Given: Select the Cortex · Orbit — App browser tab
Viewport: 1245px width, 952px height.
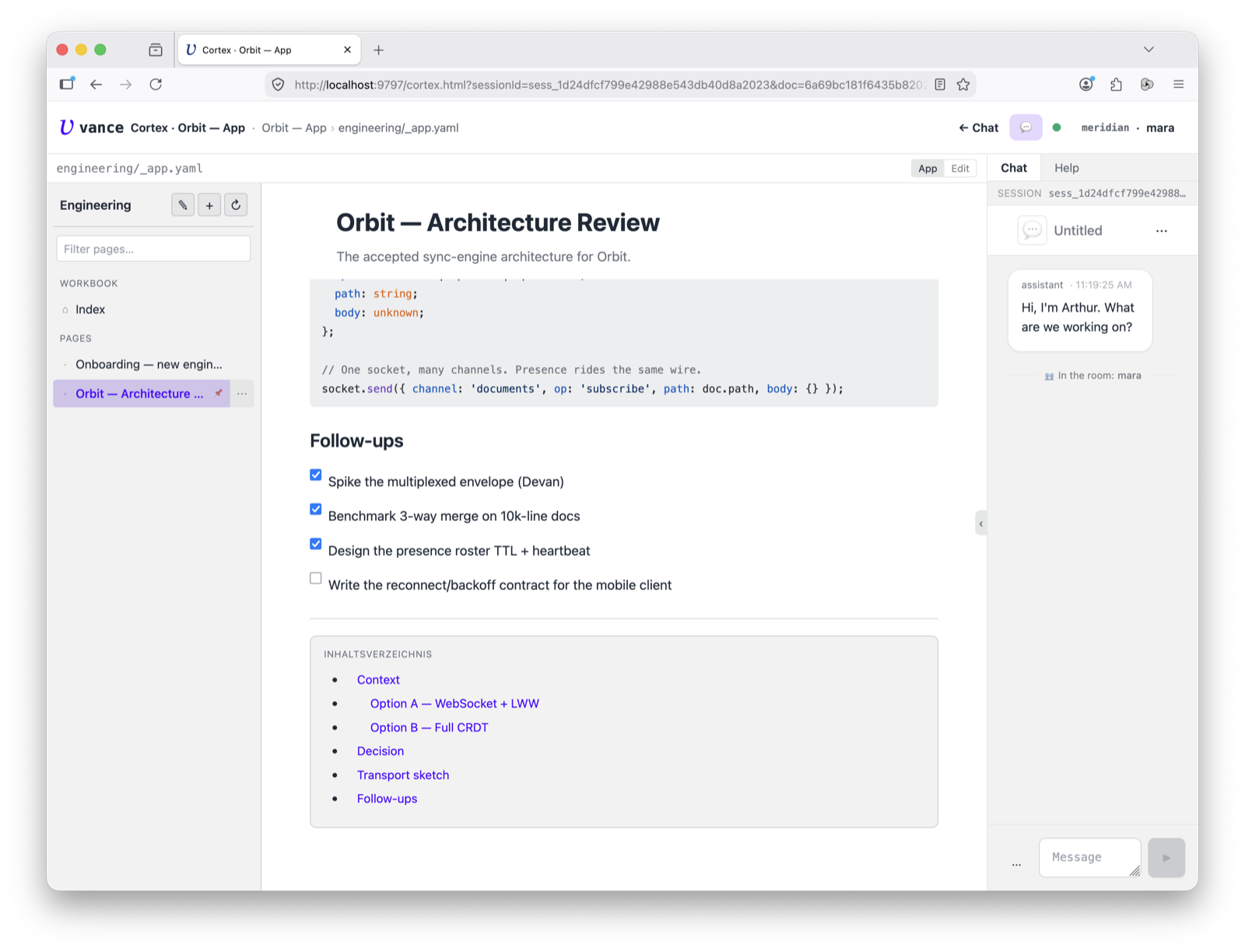Looking at the screenshot, I should click(269, 50).
